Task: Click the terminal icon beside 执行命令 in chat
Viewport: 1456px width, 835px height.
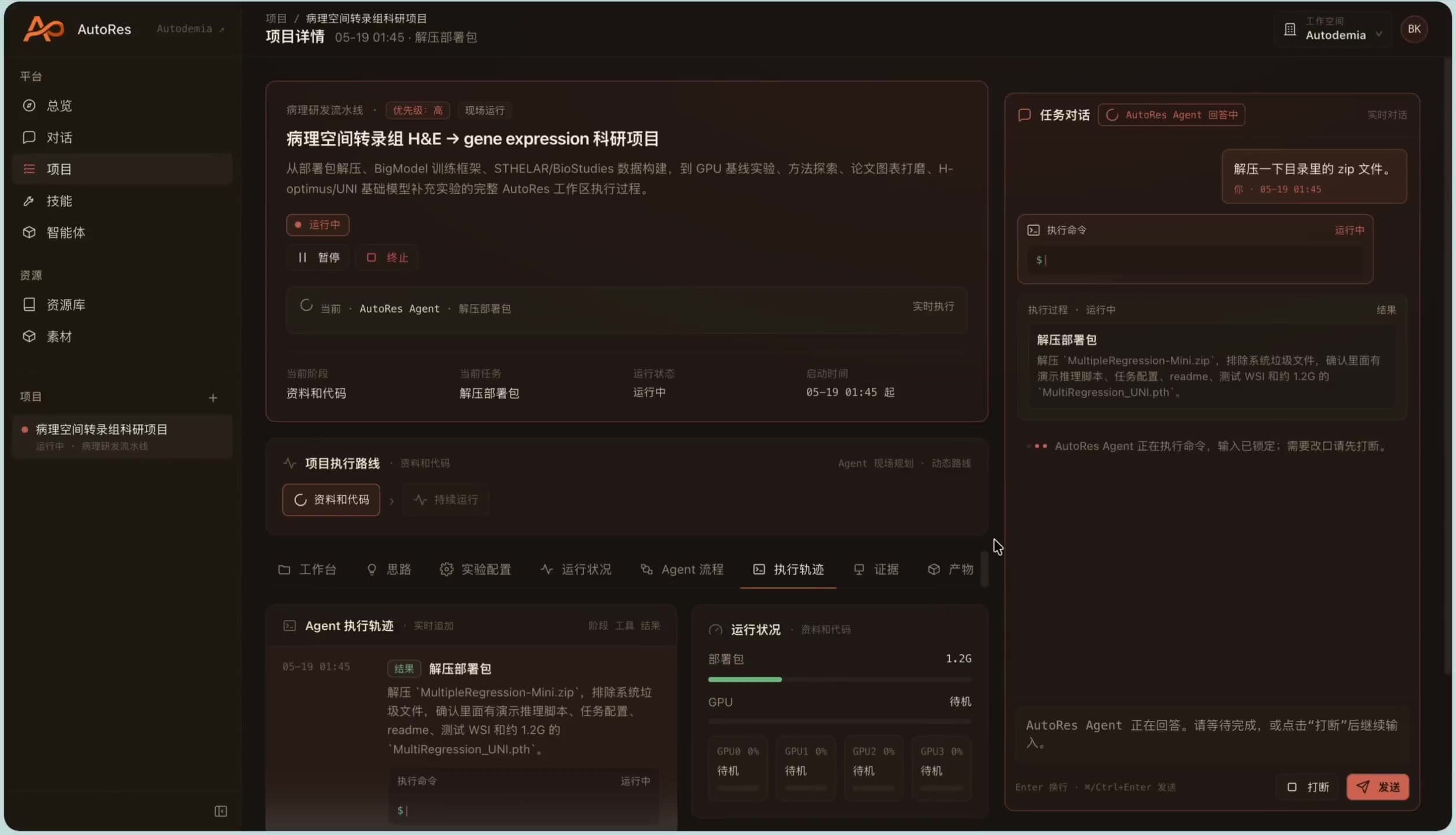Action: (1033, 230)
